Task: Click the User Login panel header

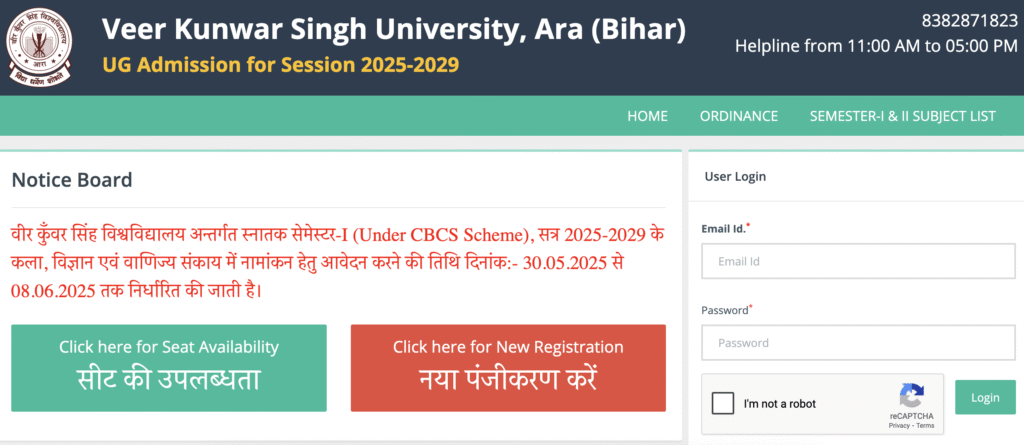Action: click(x=735, y=176)
